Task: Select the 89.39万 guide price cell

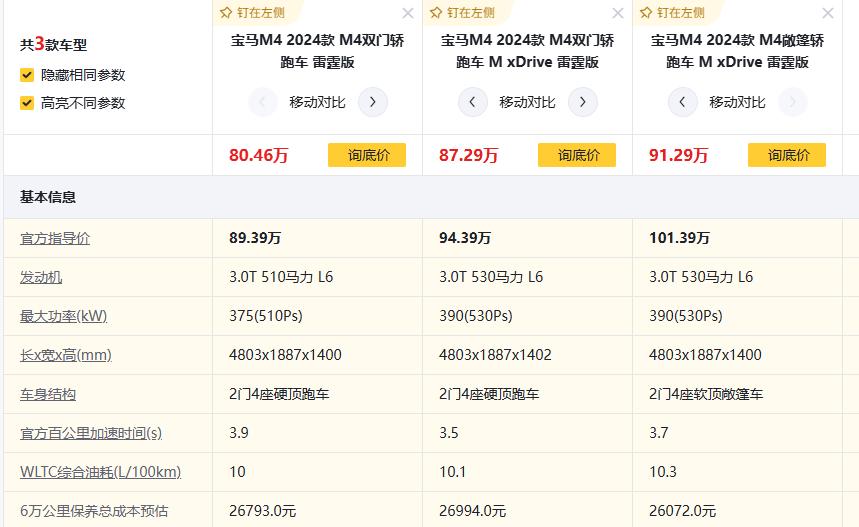Action: click(317, 238)
